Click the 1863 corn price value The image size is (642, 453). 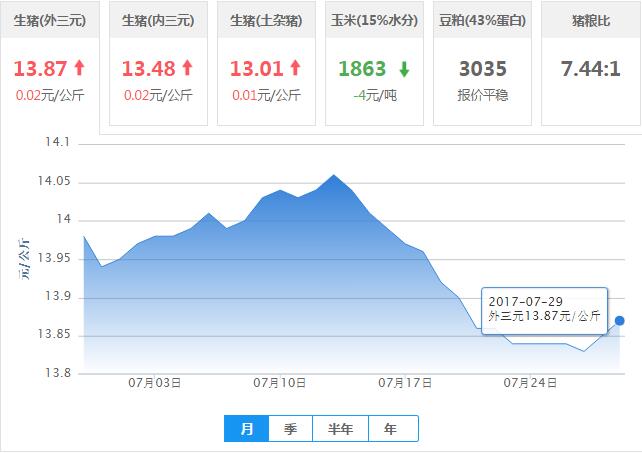362,68
